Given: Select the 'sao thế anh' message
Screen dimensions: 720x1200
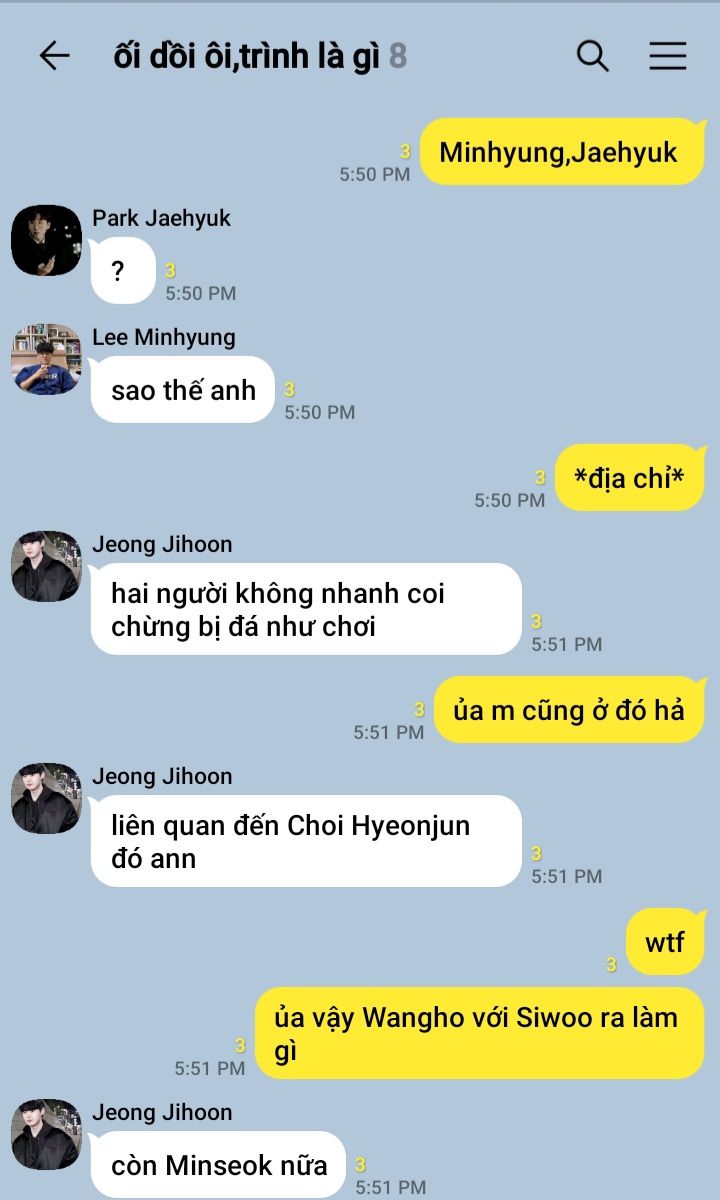Looking at the screenshot, I should 183,389.
